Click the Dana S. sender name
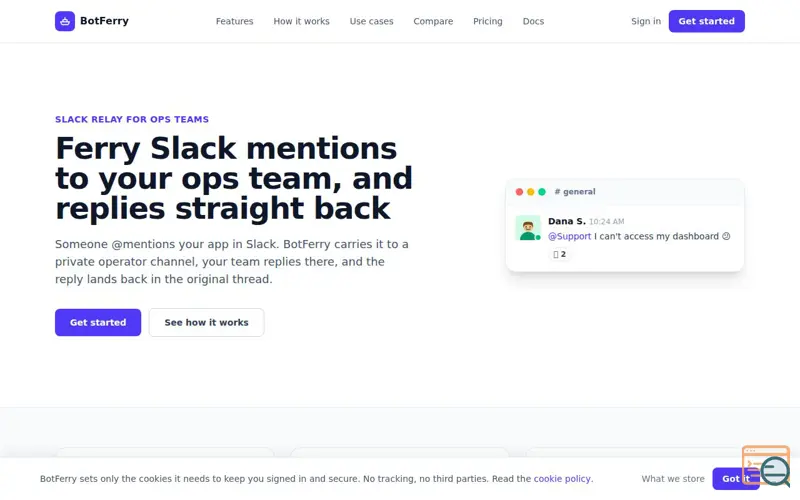Image resolution: width=800 pixels, height=500 pixels. tap(567, 221)
